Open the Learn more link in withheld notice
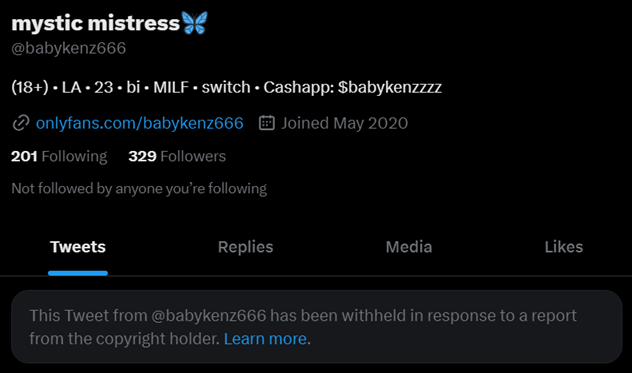The image size is (632, 373). [265, 339]
